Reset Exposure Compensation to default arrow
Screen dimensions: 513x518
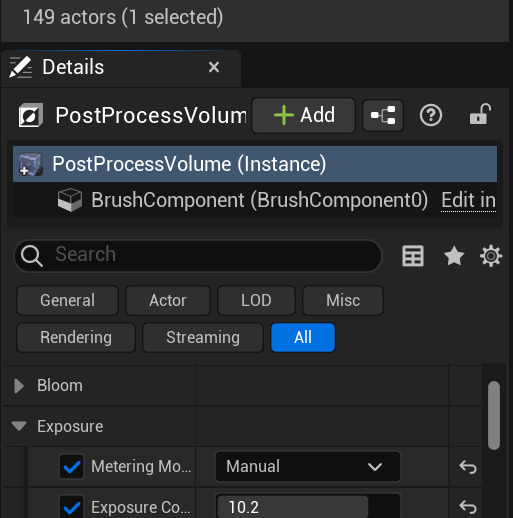468,507
